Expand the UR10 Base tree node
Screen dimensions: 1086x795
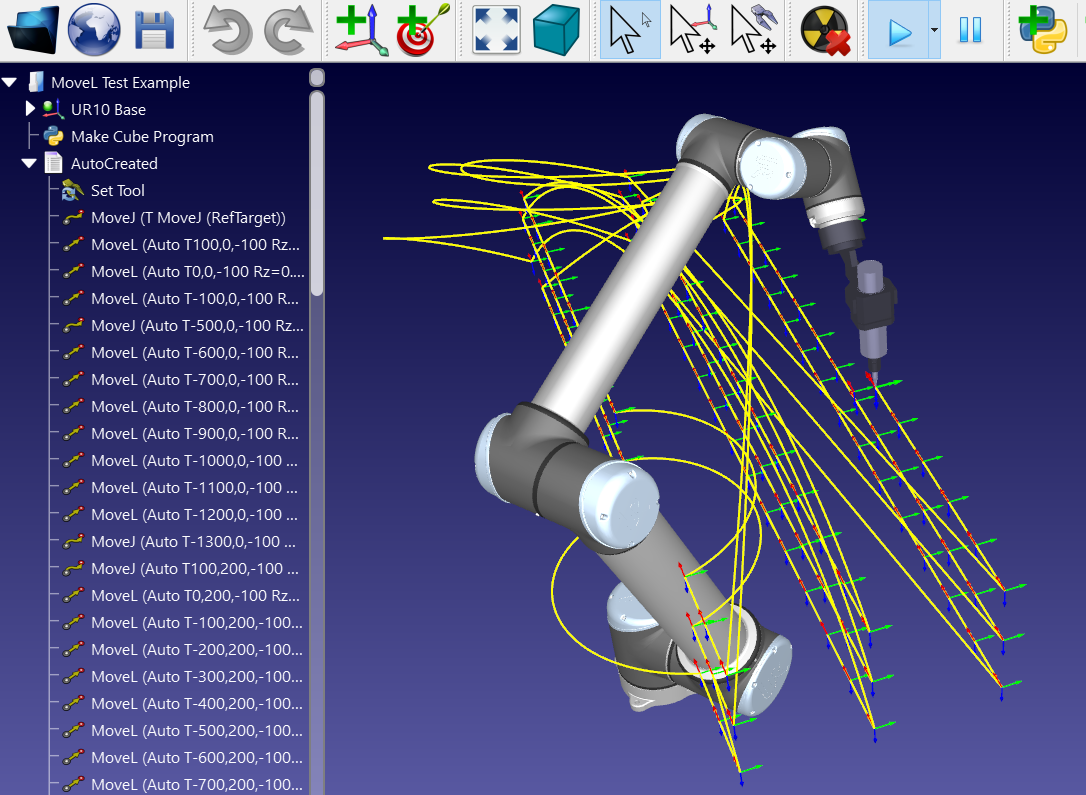(x=30, y=109)
